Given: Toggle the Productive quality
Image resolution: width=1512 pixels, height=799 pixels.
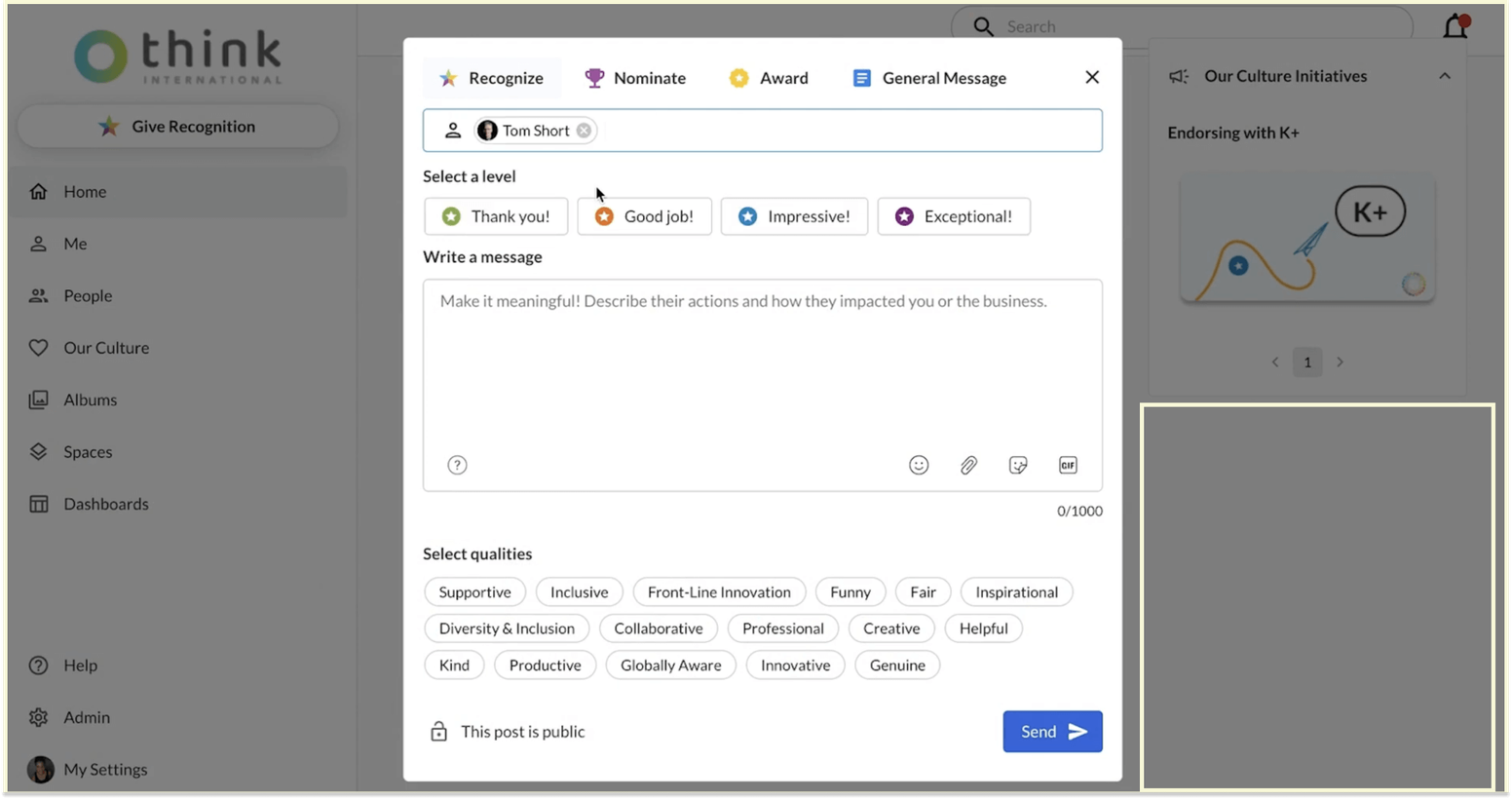Looking at the screenshot, I should [x=545, y=666].
